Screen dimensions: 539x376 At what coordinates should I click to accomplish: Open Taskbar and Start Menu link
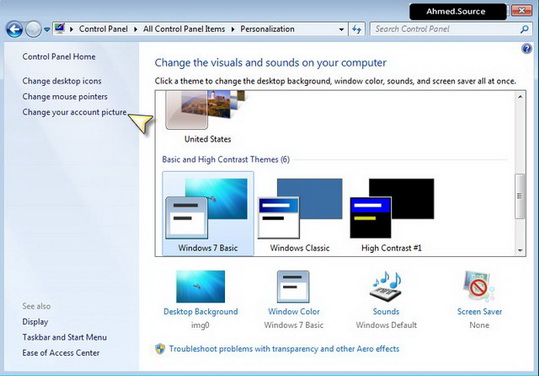(x=65, y=337)
